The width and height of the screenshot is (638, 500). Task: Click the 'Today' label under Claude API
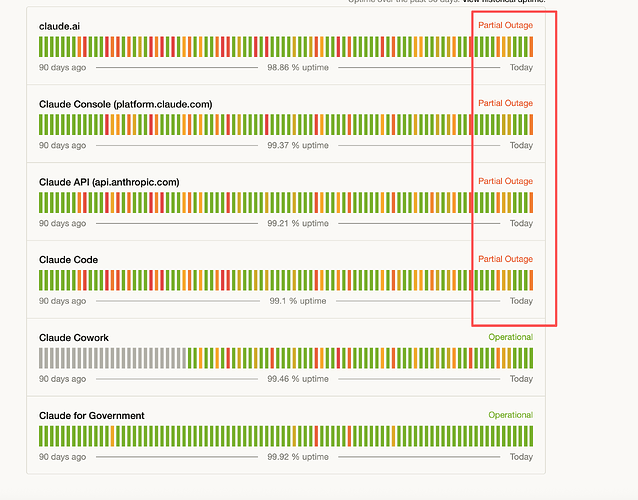[x=521, y=223]
